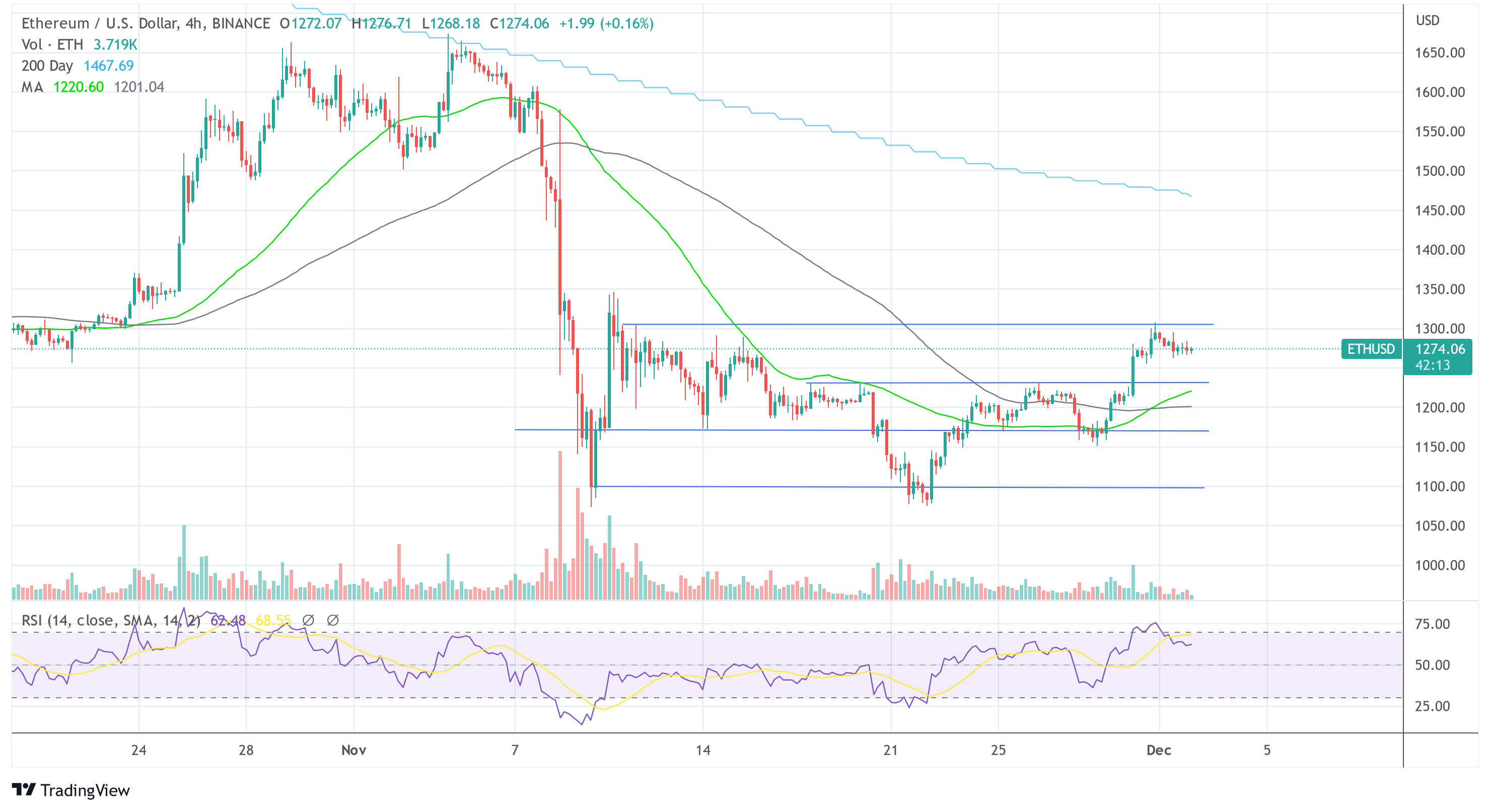Click the 1100.00 price axis label
The height and width of the screenshot is (812, 1491).
tap(1440, 486)
